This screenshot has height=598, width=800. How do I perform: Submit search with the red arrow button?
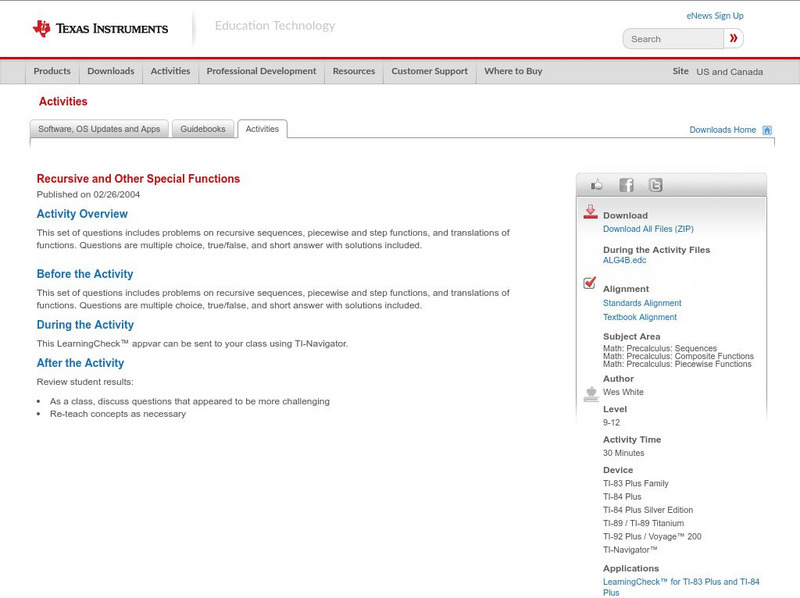733,38
